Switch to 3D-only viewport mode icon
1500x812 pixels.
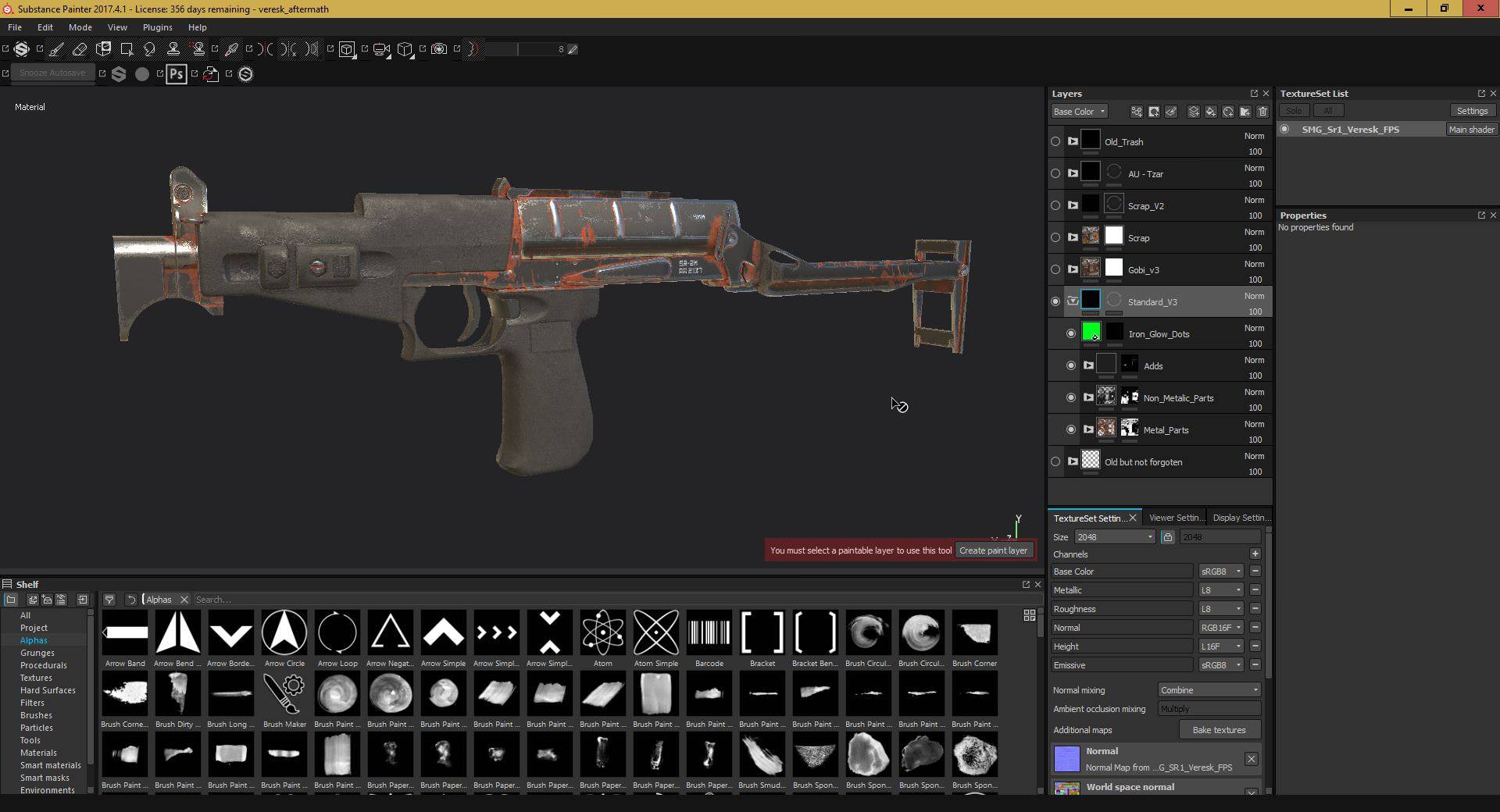(347, 49)
